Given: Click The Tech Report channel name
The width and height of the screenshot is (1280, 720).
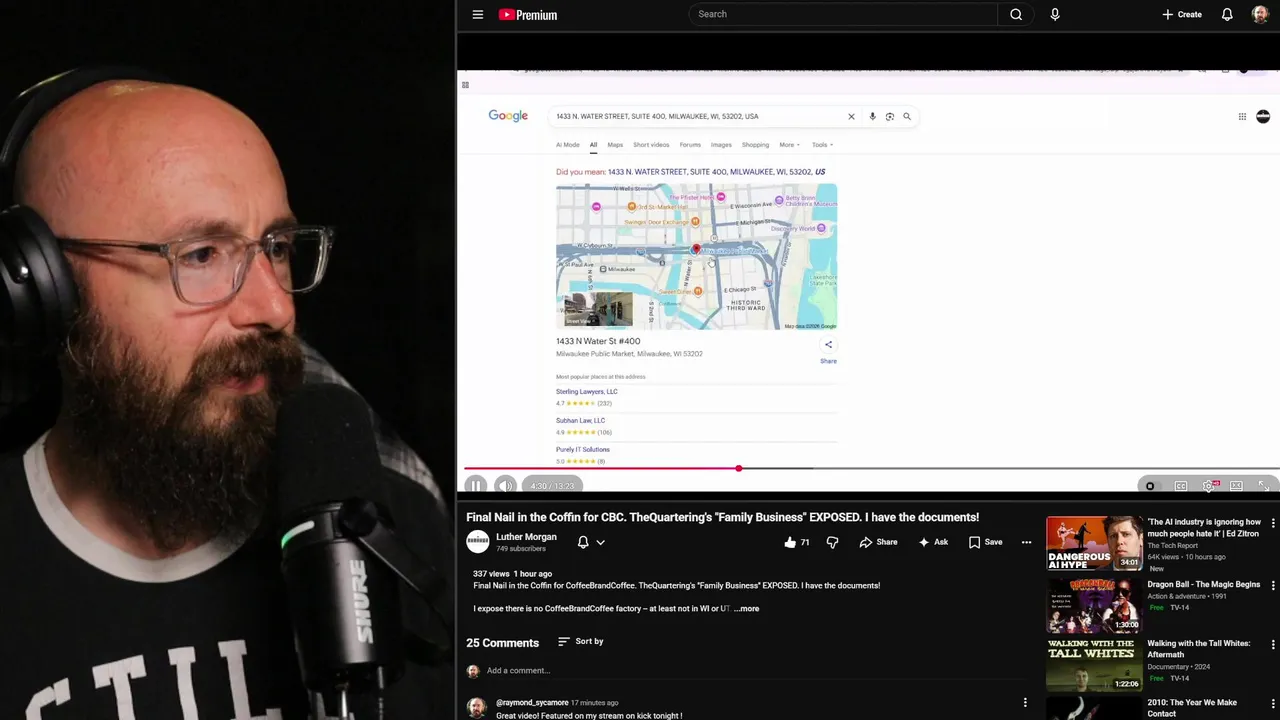Looking at the screenshot, I should (x=1172, y=546).
